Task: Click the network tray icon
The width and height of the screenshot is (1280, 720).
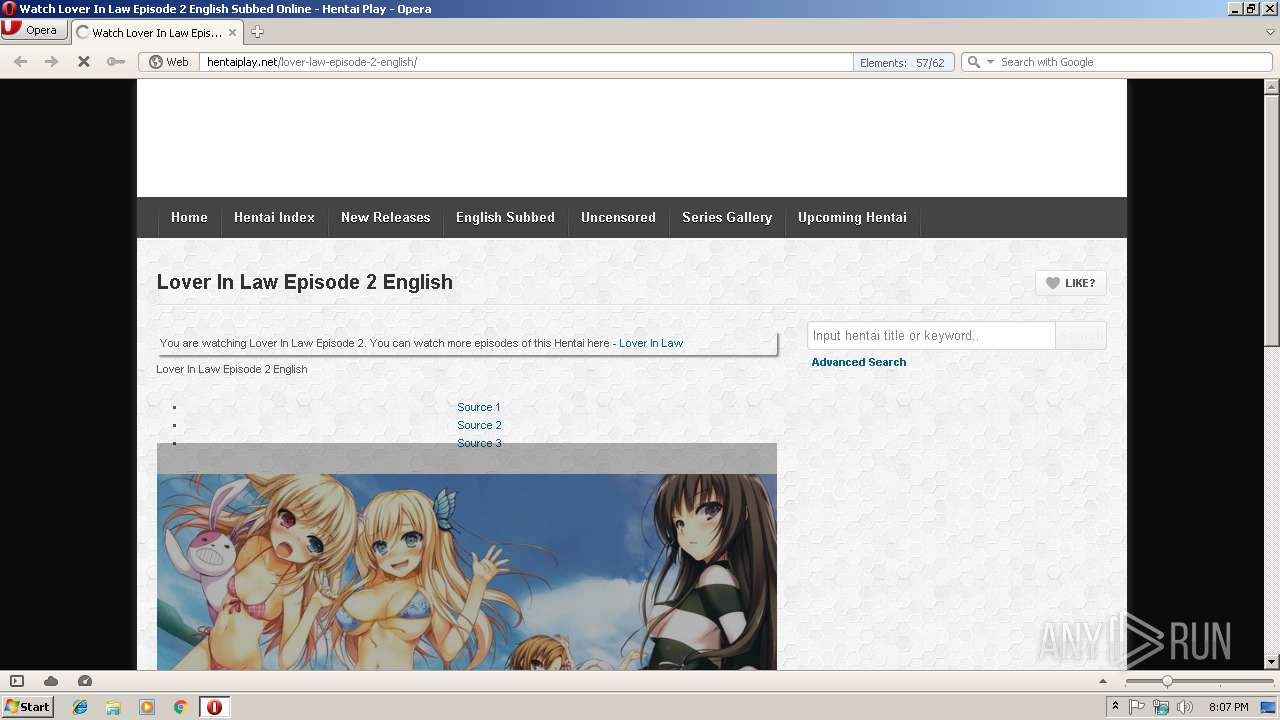Action: tap(1161, 707)
